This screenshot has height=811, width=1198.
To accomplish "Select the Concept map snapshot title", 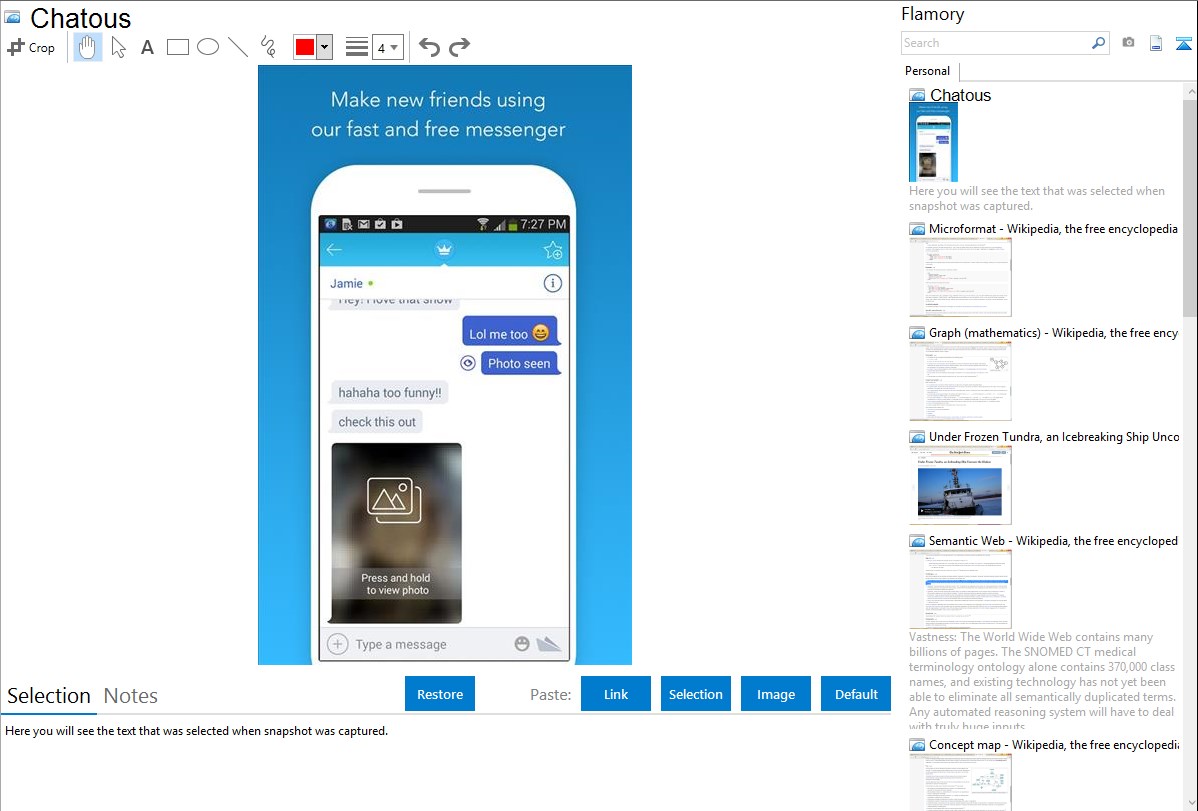I will click(x=1054, y=744).
